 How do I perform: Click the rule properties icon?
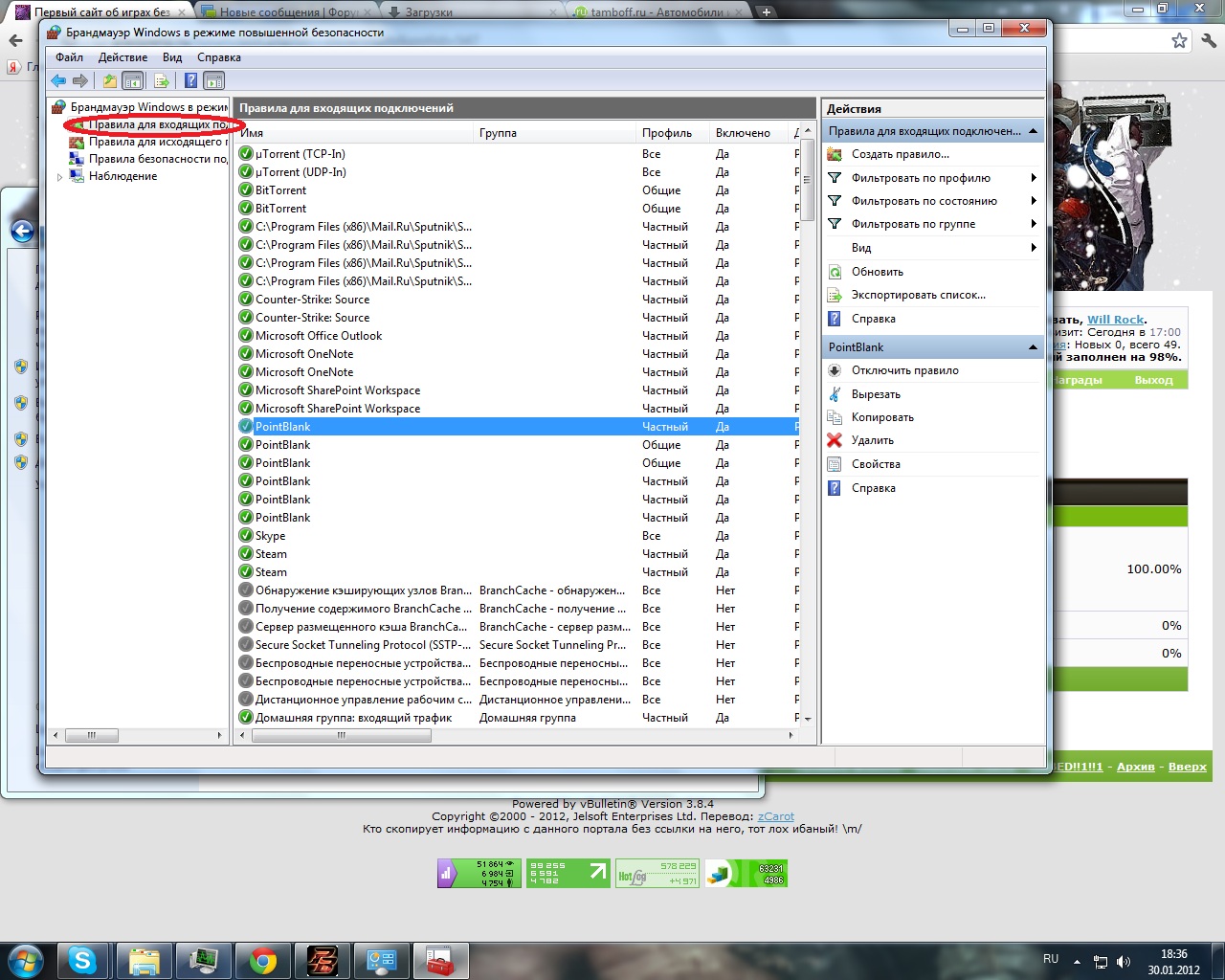click(x=835, y=464)
